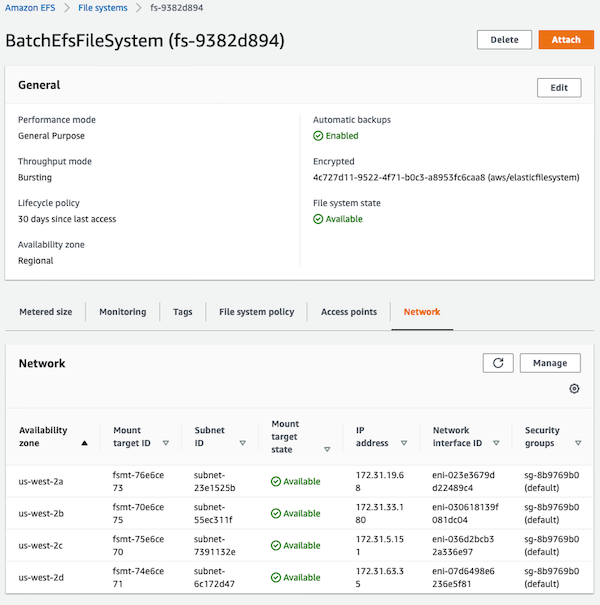Image resolution: width=600 pixels, height=605 pixels.
Task: Edit the General settings
Action: [559, 88]
